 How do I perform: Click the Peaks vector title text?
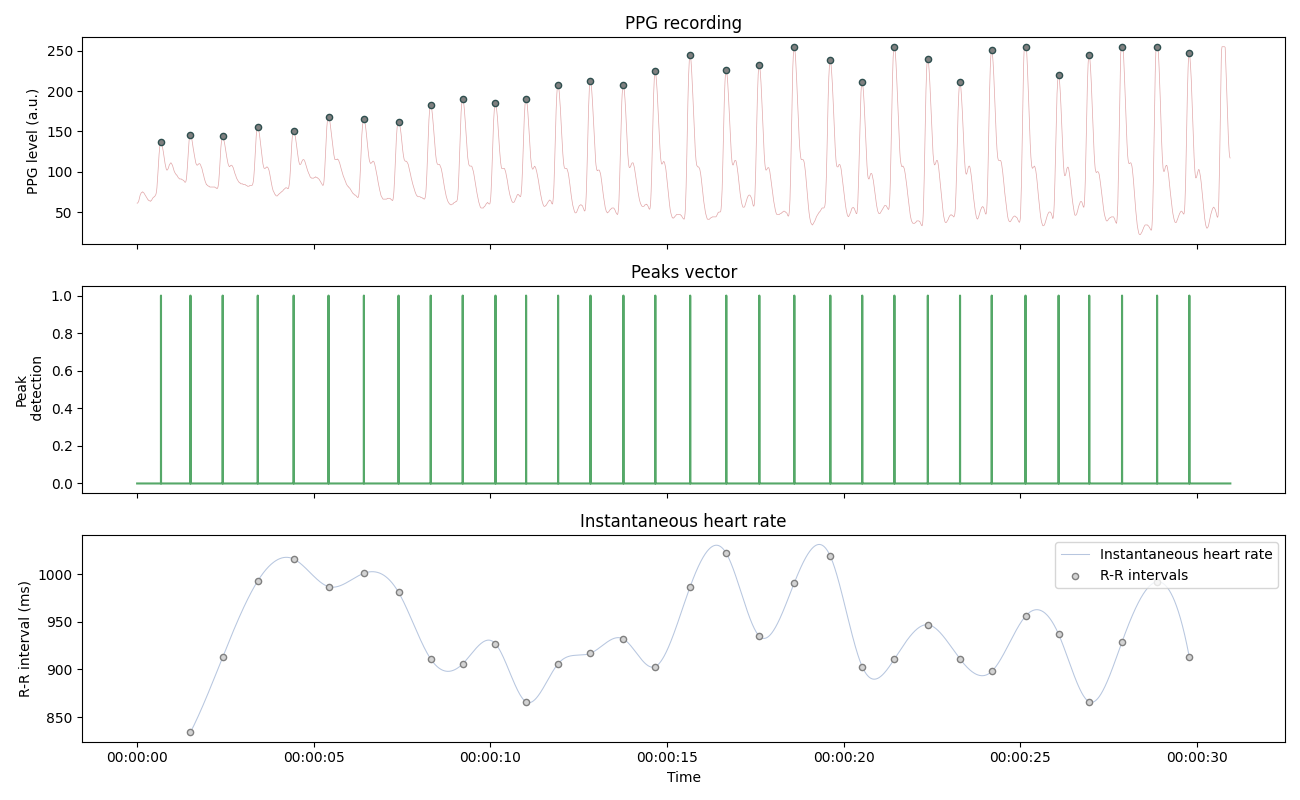pos(683,268)
